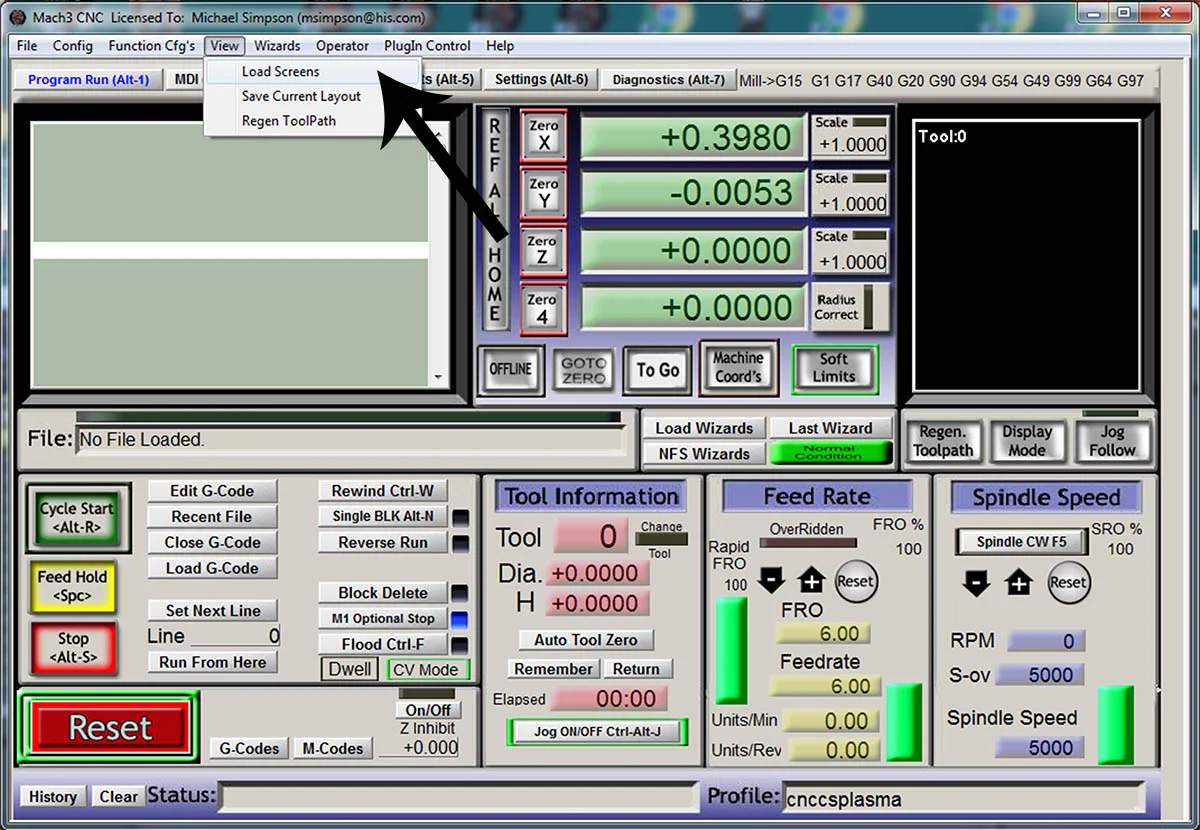The image size is (1200, 830).
Task: Toggle Block Delete
Action: pos(383,593)
